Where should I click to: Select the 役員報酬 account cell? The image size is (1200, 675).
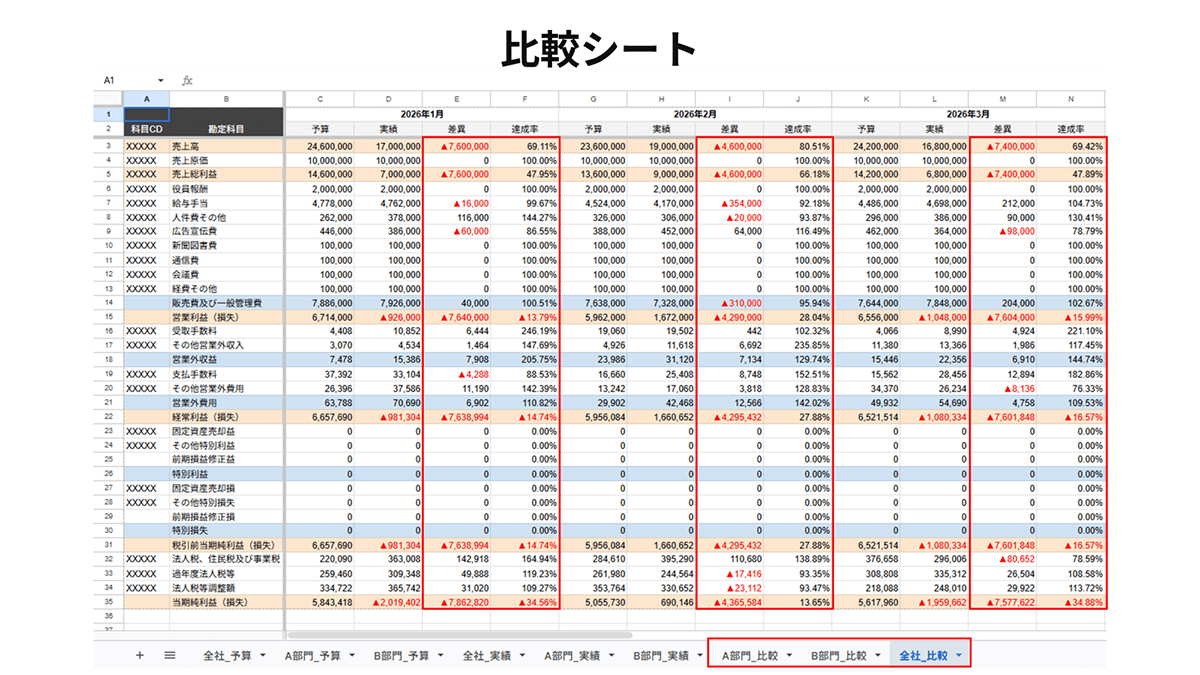[226, 188]
